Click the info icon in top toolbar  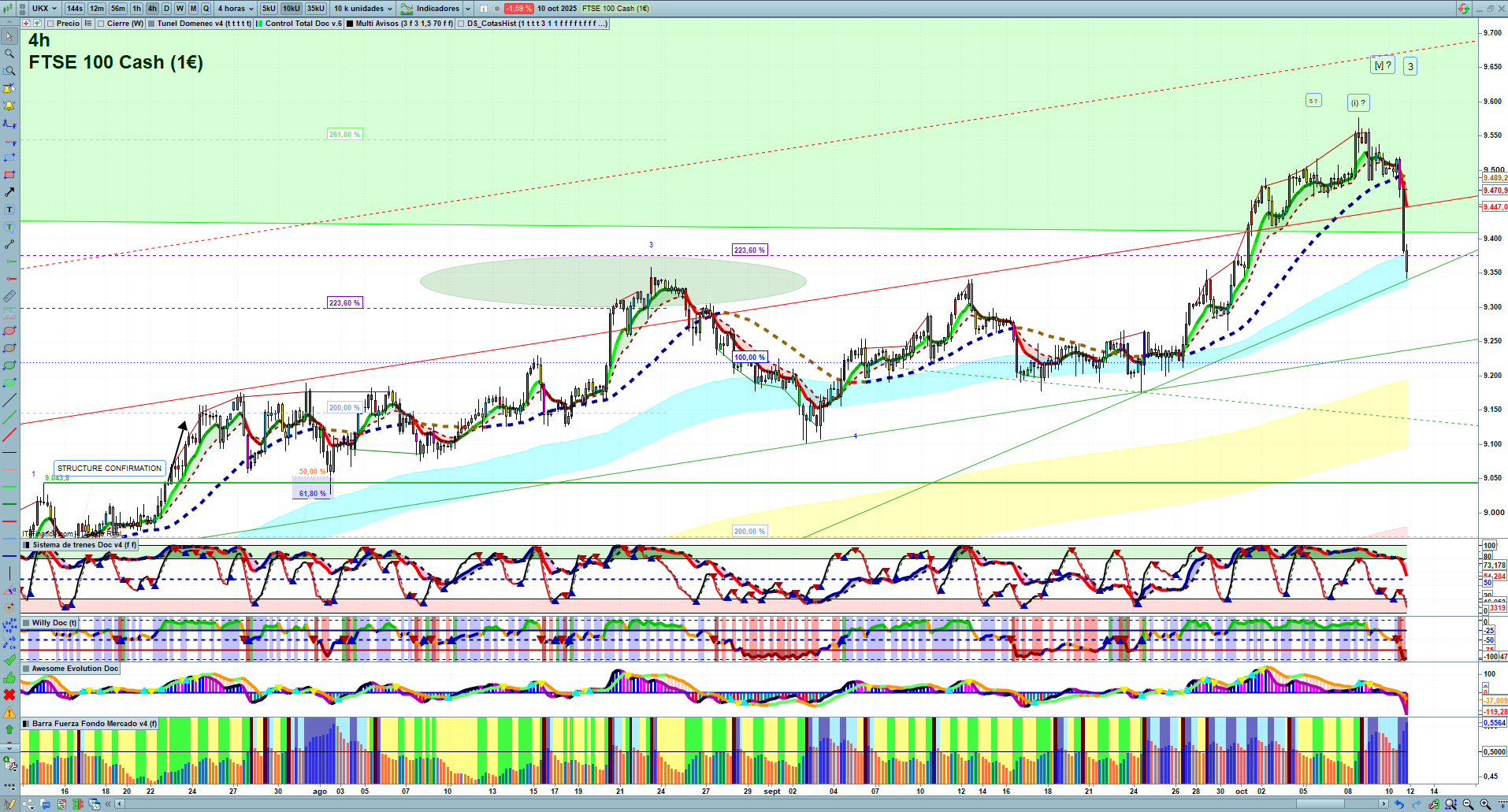[483, 9]
